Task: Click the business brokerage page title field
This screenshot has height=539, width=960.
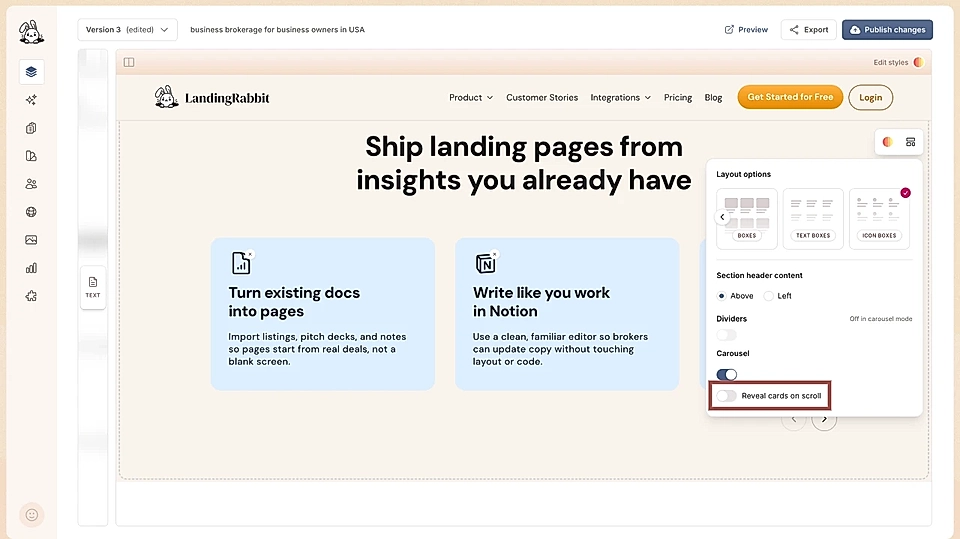Action: [277, 29]
